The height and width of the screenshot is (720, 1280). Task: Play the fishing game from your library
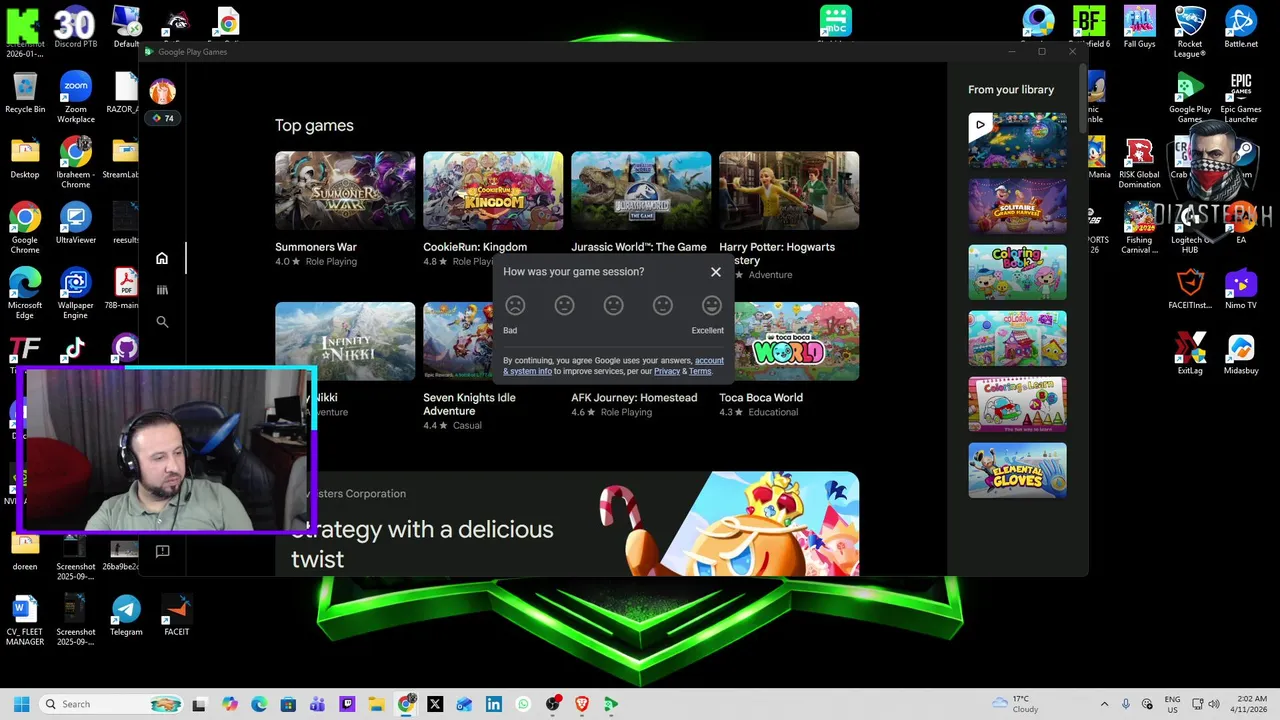[x=1017, y=140]
